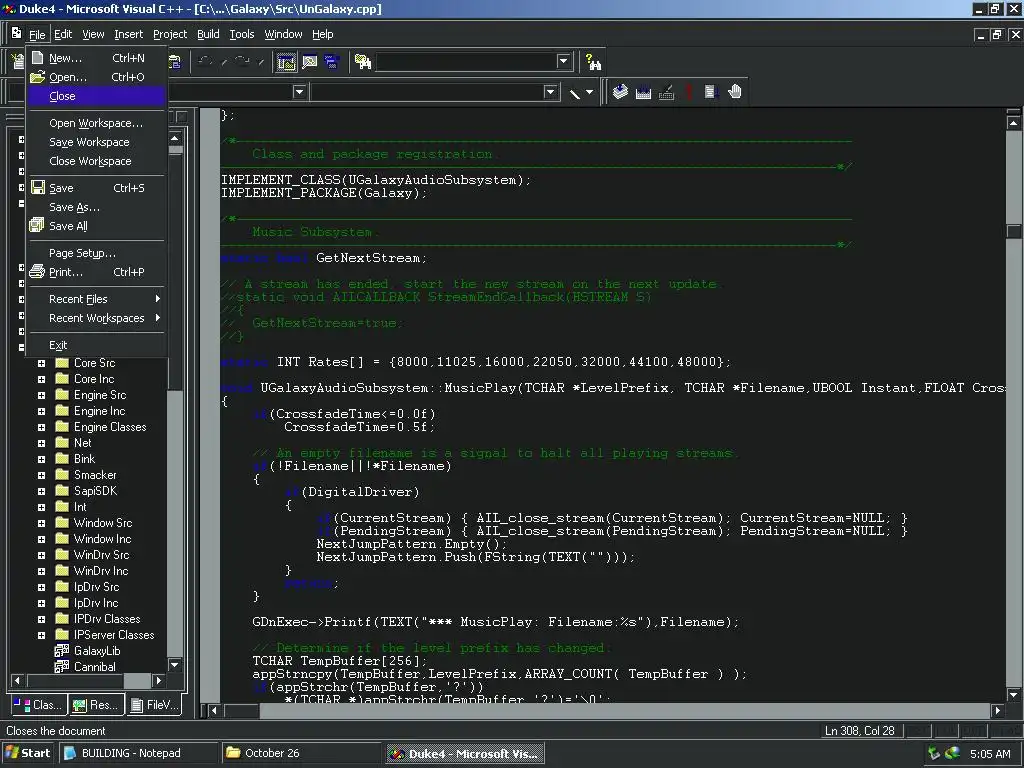Click the workspace tree scroll-down arrow
This screenshot has height=768, width=1024.
[175, 665]
